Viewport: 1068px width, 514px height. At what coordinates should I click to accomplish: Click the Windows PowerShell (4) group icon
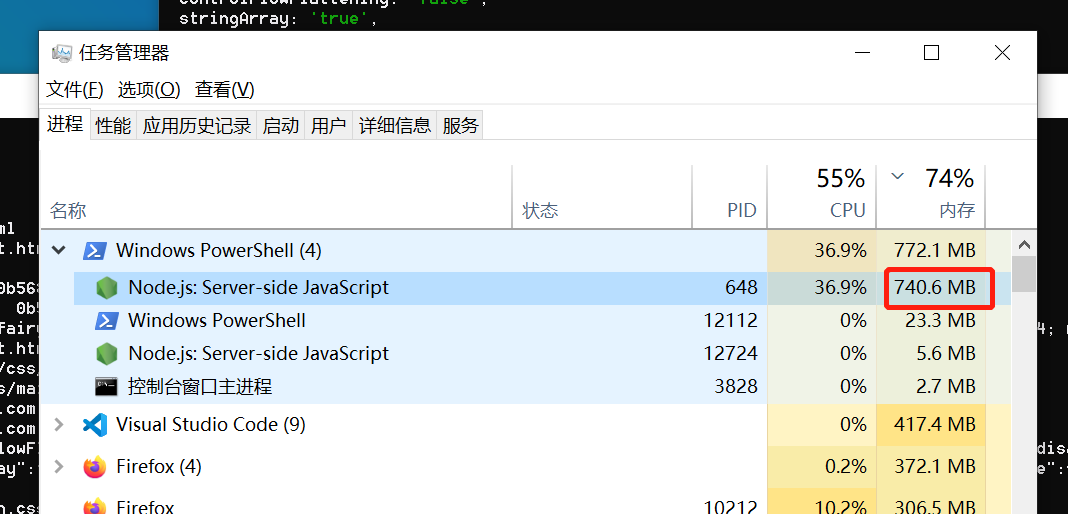94,251
